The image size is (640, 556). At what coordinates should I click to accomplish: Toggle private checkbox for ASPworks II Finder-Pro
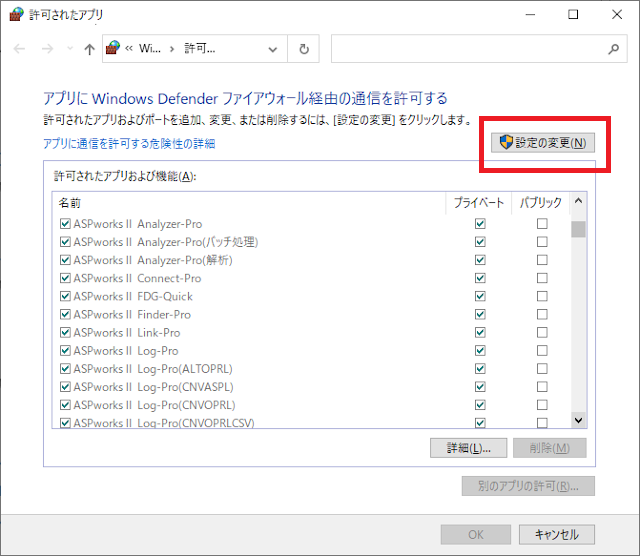(x=480, y=314)
